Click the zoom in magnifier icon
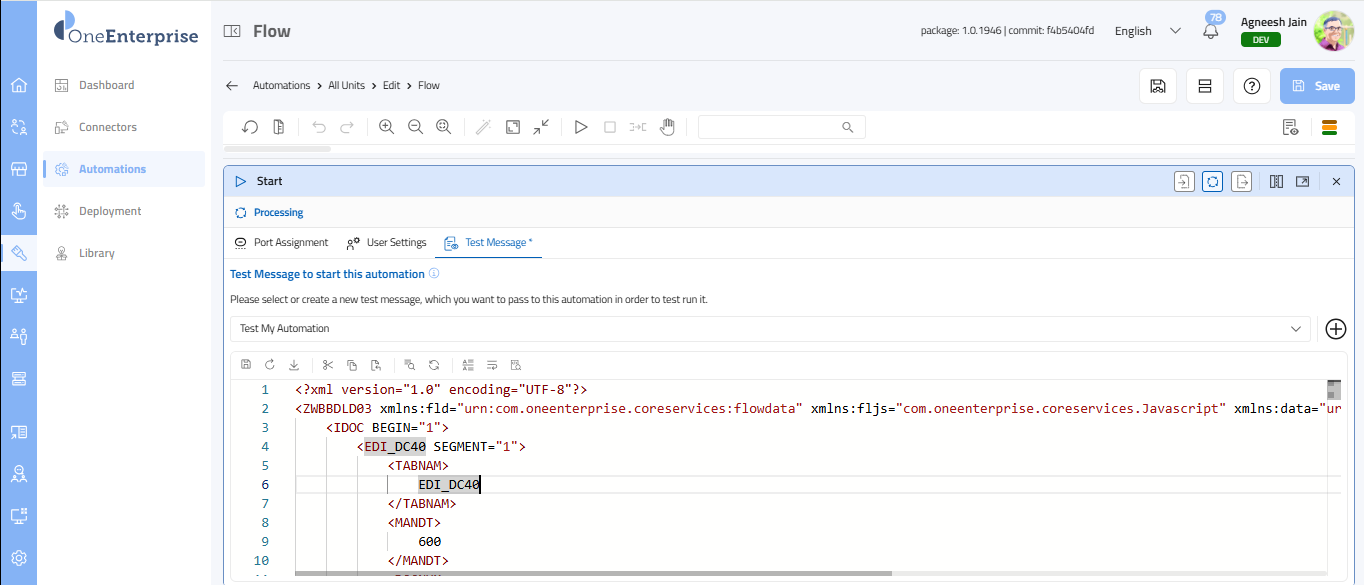The image size is (1364, 585). point(386,127)
